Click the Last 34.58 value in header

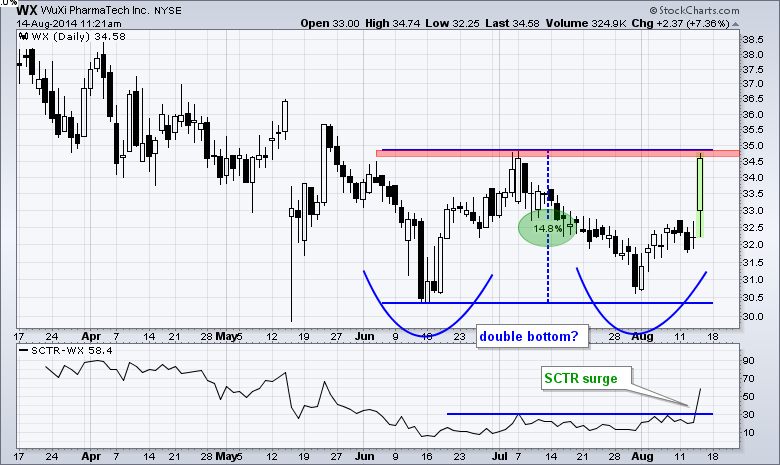tap(512, 23)
